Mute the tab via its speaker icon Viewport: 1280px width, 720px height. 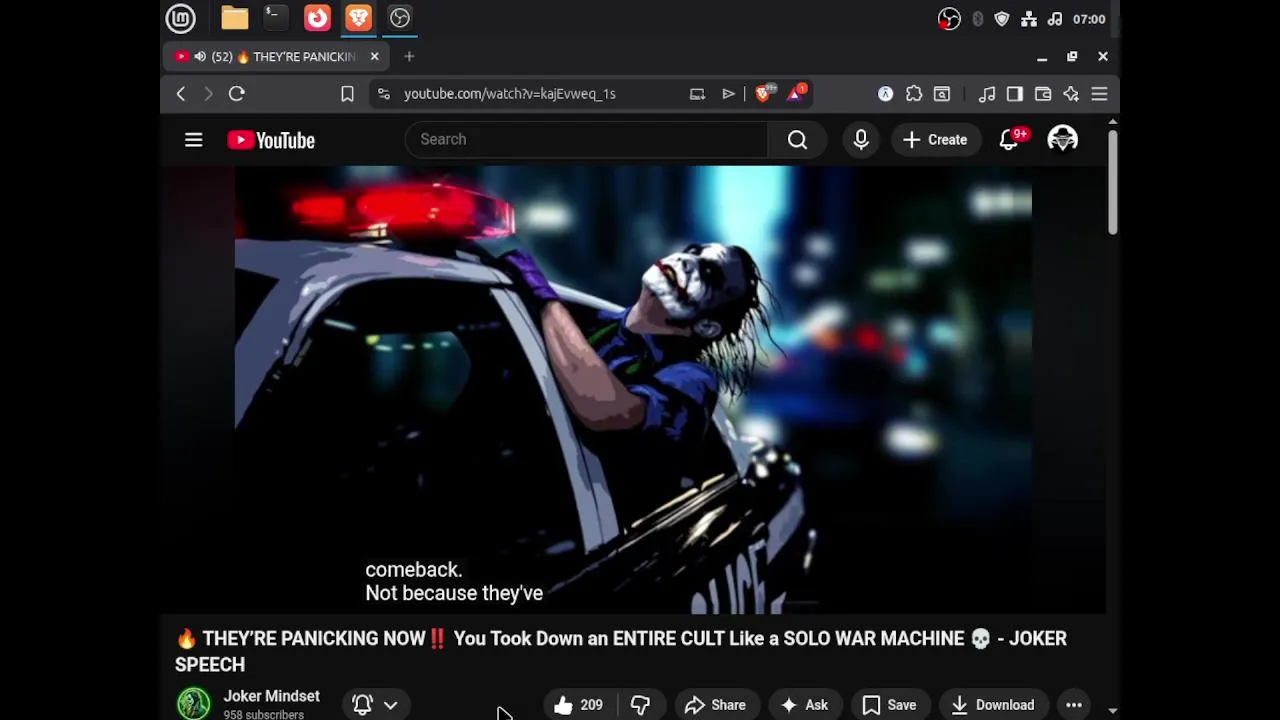[x=200, y=57]
